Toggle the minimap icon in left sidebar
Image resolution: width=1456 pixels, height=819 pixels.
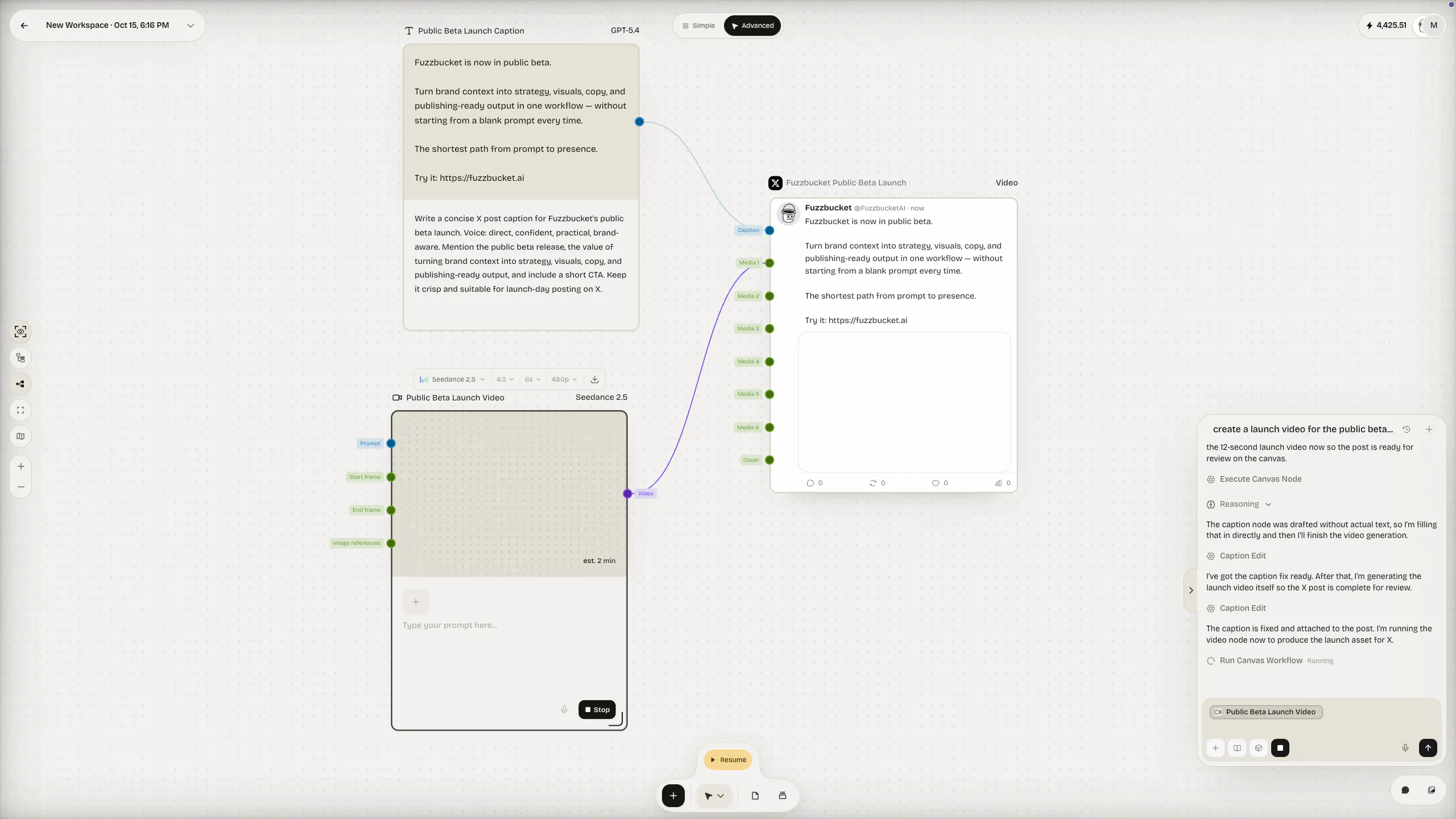coord(20,436)
